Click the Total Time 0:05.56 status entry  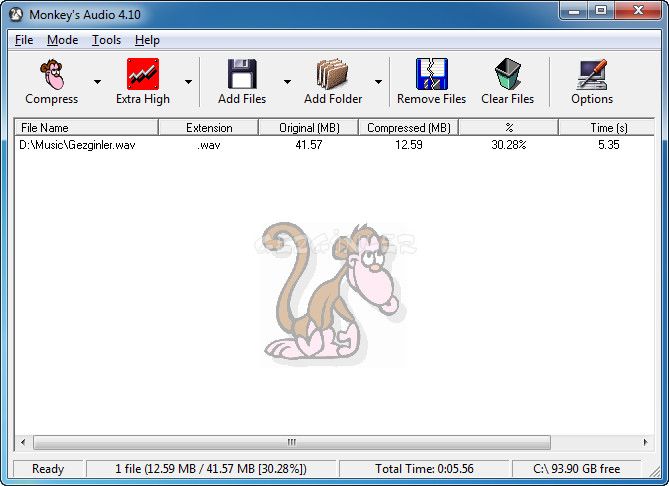(424, 469)
